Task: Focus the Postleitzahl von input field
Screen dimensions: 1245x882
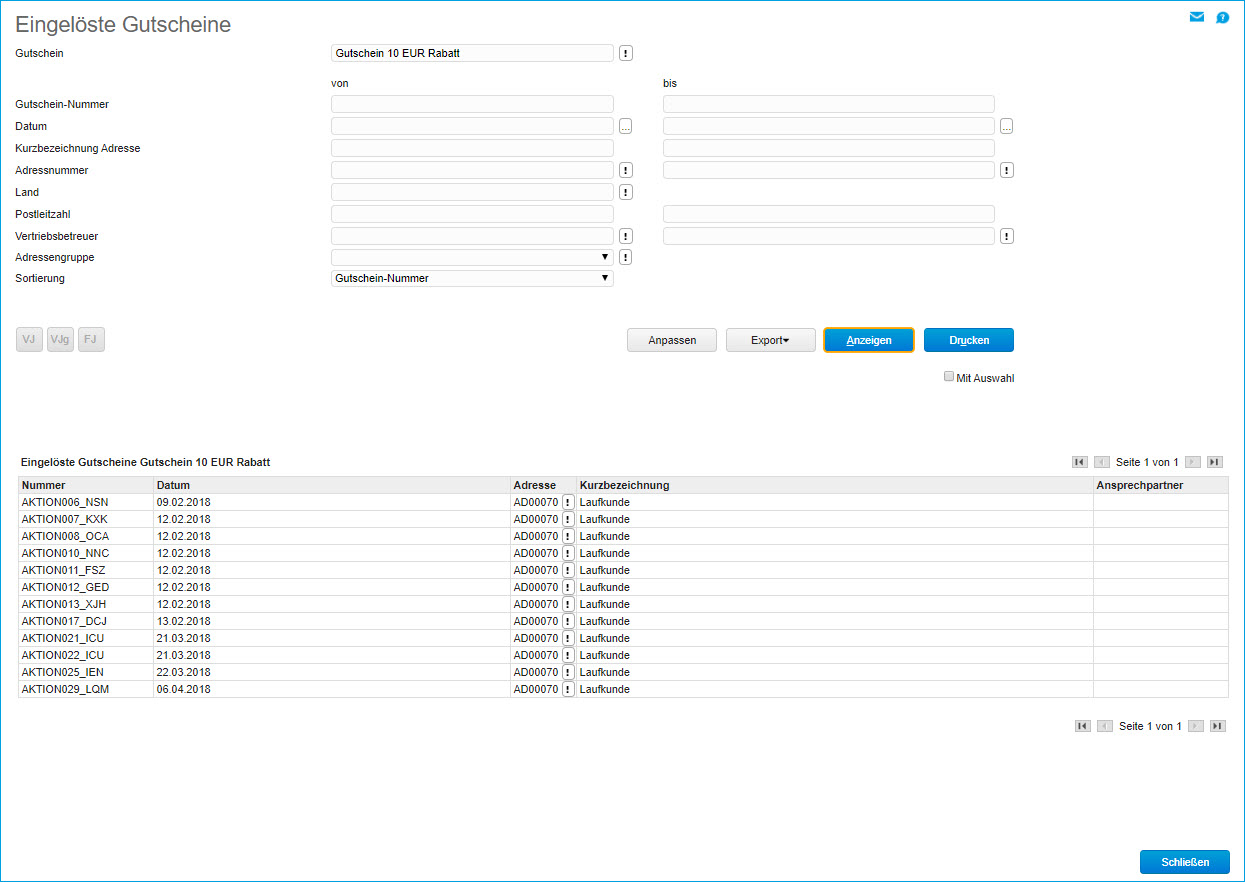Action: (x=472, y=214)
